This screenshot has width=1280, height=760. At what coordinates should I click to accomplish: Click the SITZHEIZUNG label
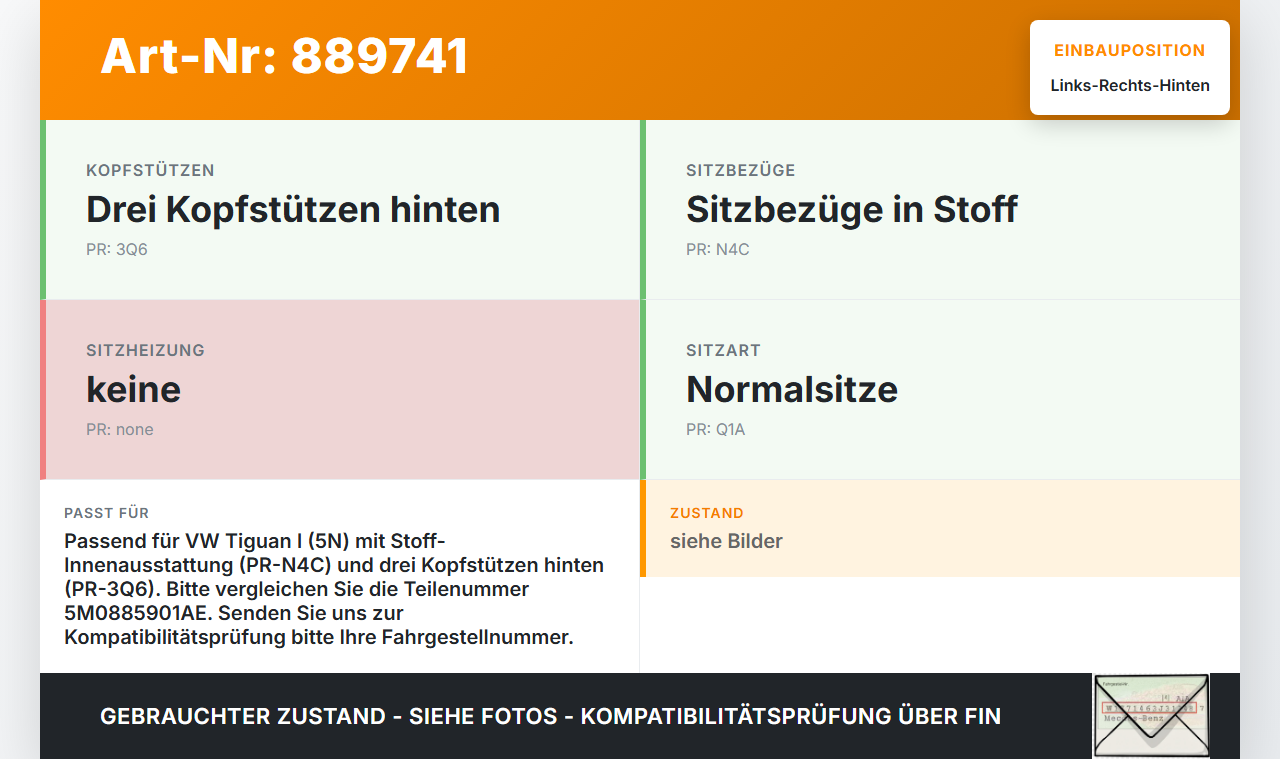145,351
